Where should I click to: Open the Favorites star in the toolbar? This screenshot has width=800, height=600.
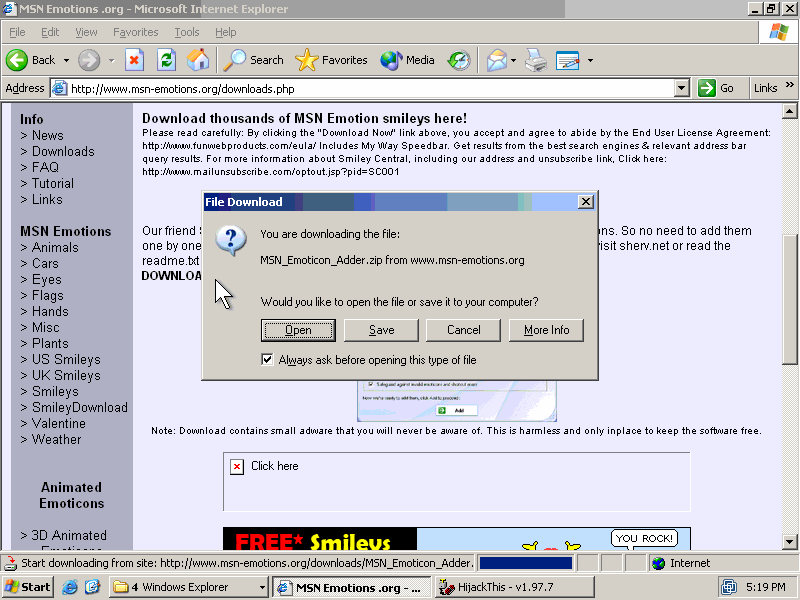pyautogui.click(x=331, y=60)
